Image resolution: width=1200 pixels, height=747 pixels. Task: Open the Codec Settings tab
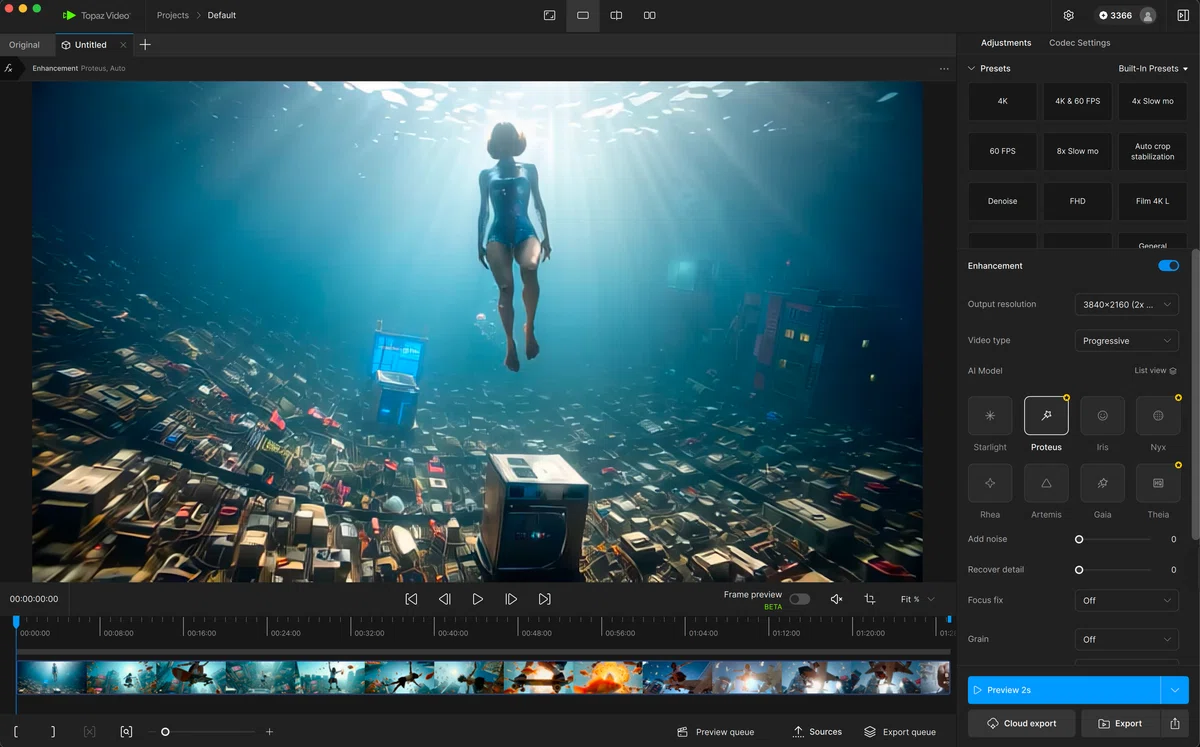1079,43
